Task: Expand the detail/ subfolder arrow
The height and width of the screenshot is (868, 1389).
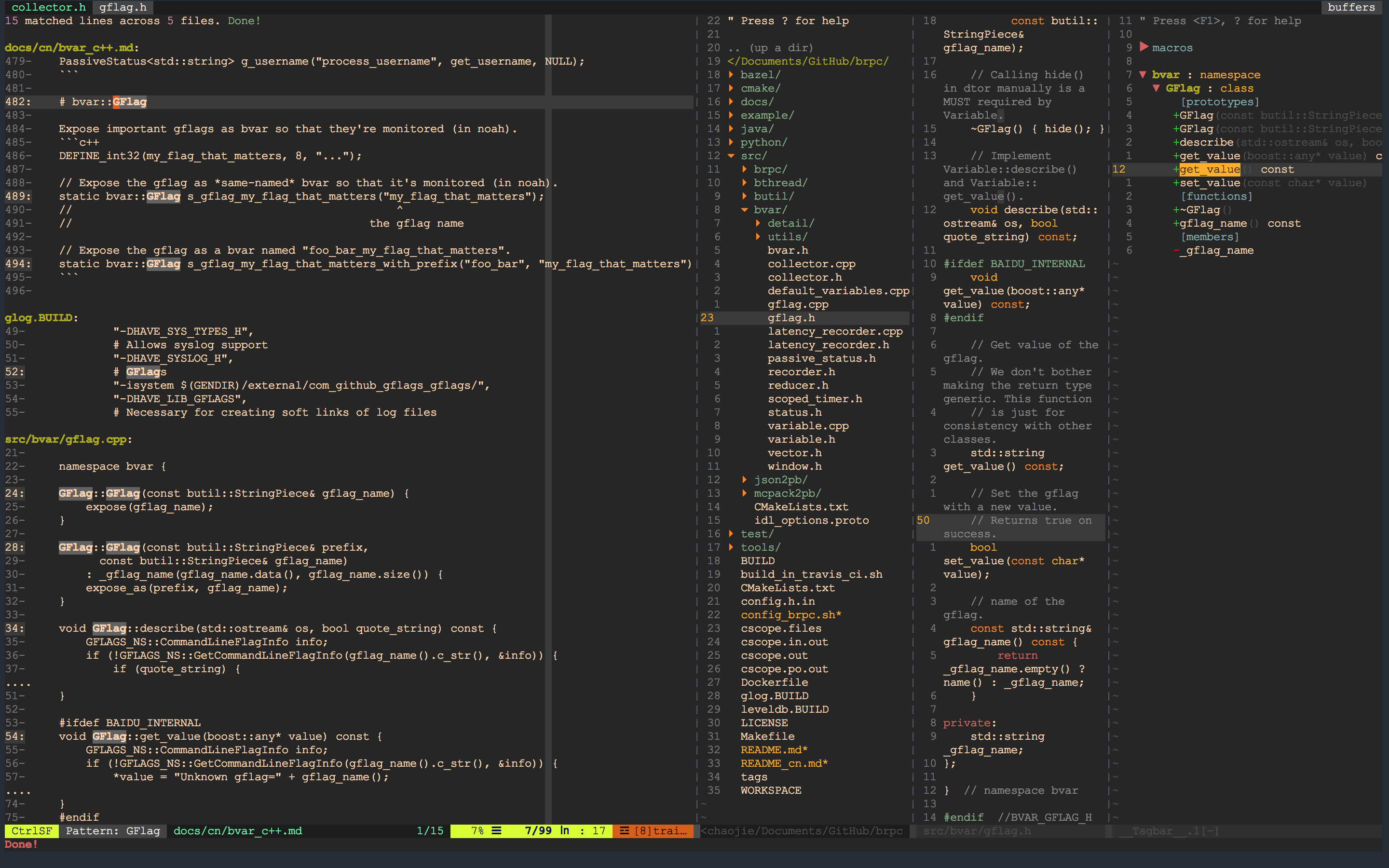Action: [x=758, y=223]
